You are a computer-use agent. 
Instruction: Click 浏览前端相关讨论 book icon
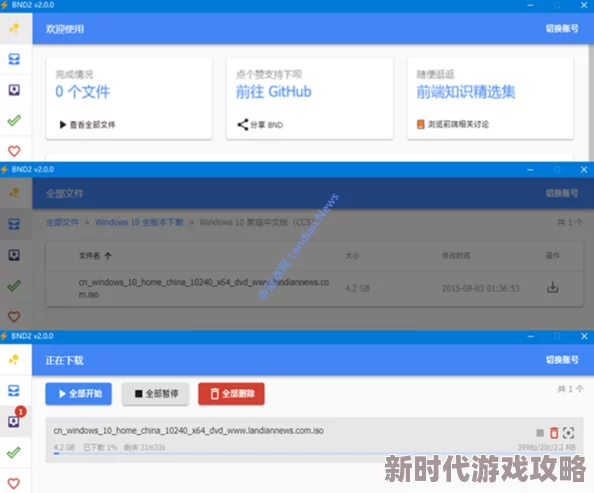tap(420, 124)
